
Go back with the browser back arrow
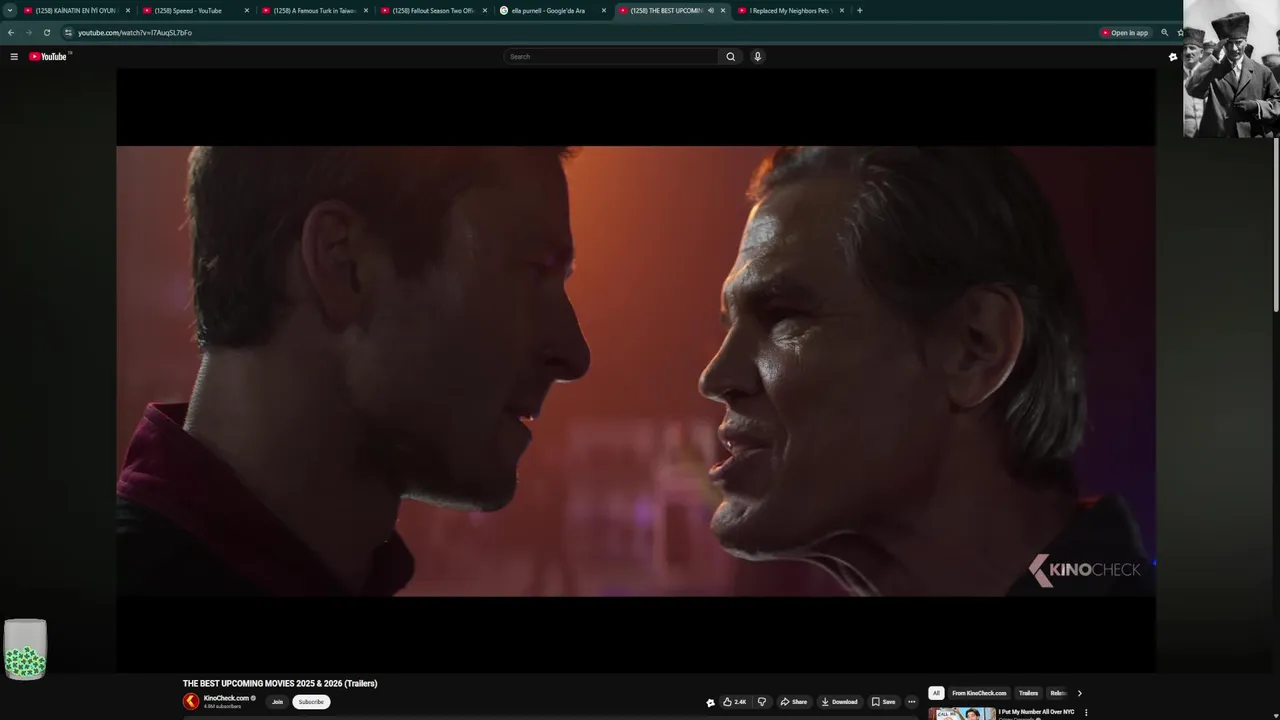[x=11, y=33]
